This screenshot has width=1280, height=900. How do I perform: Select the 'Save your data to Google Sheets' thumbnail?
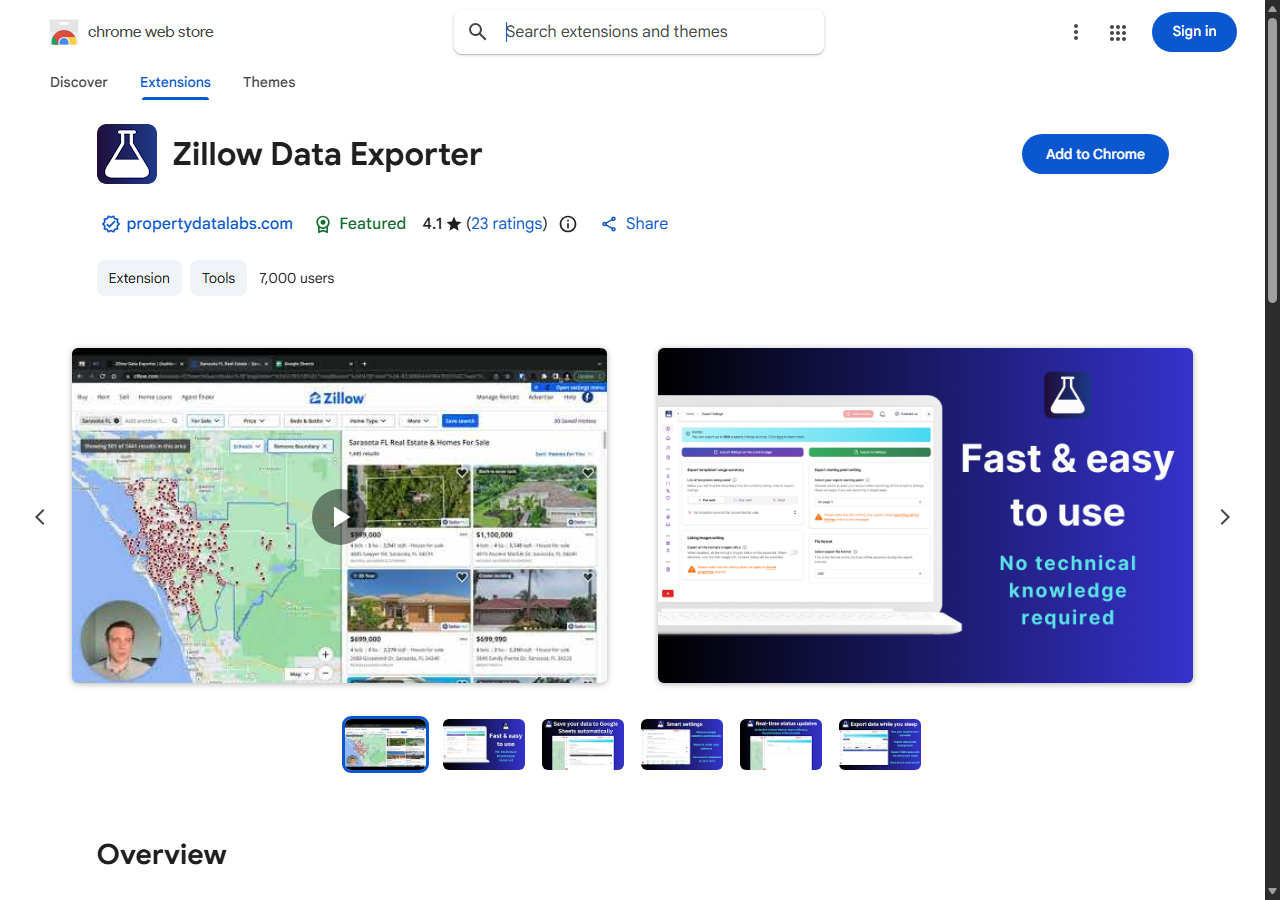583,744
